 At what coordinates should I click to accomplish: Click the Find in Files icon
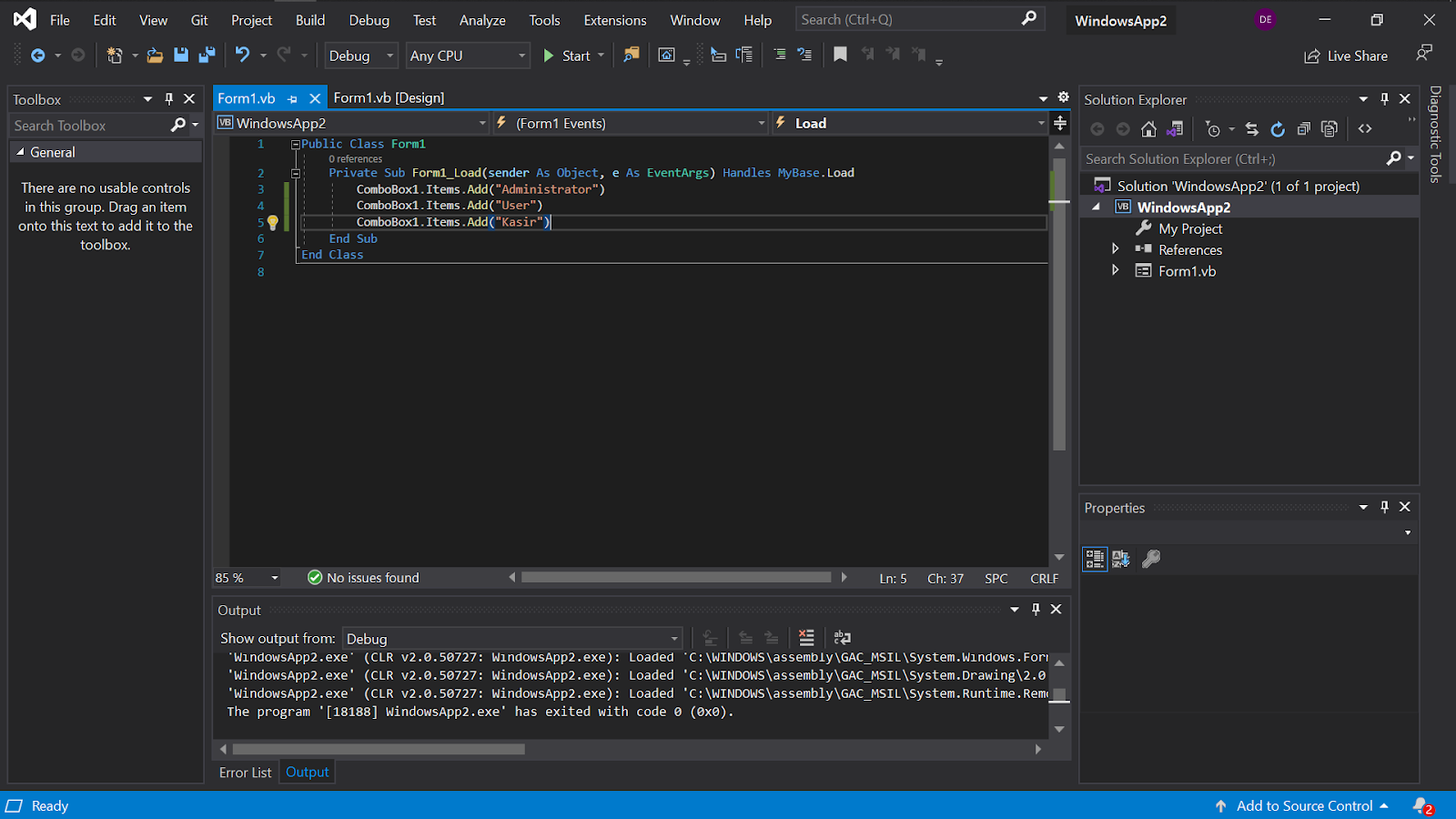click(x=631, y=56)
